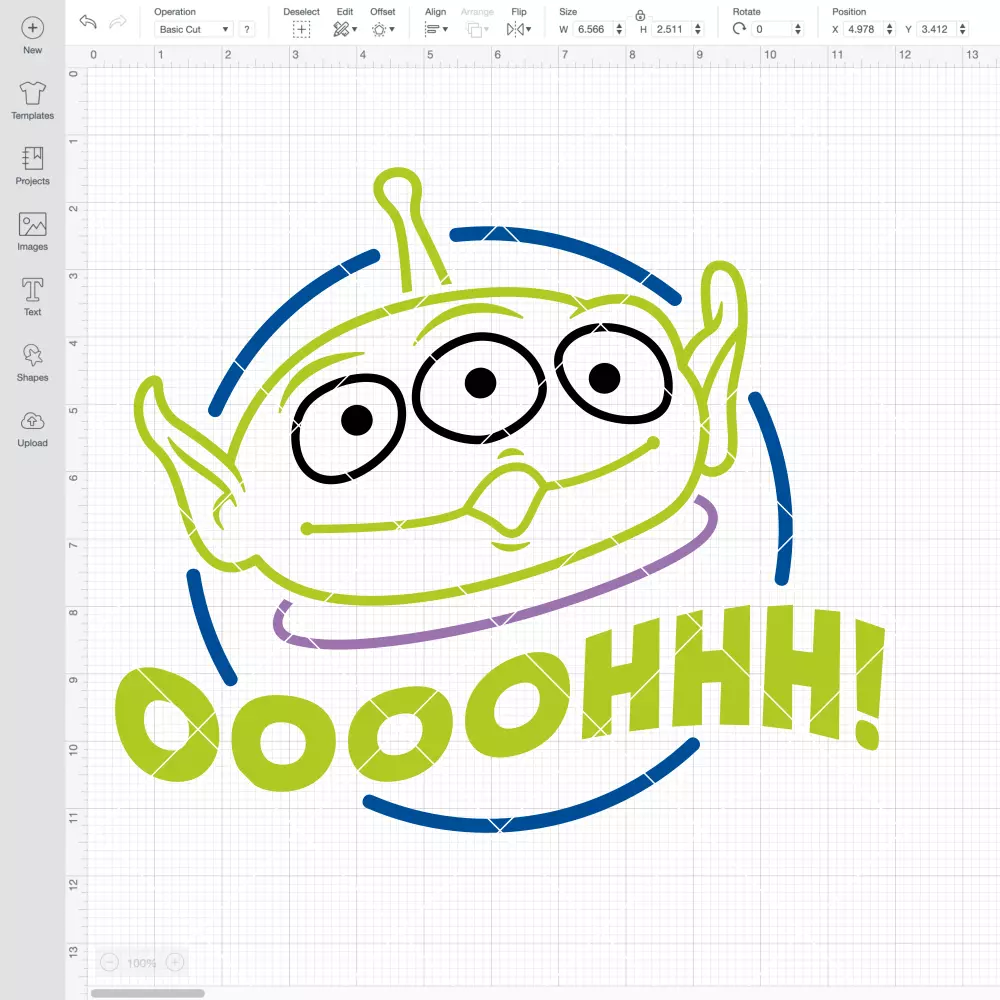The width and height of the screenshot is (1000, 1000).
Task: Increase the Rotate value stepper
Action: pyautogui.click(x=797, y=26)
